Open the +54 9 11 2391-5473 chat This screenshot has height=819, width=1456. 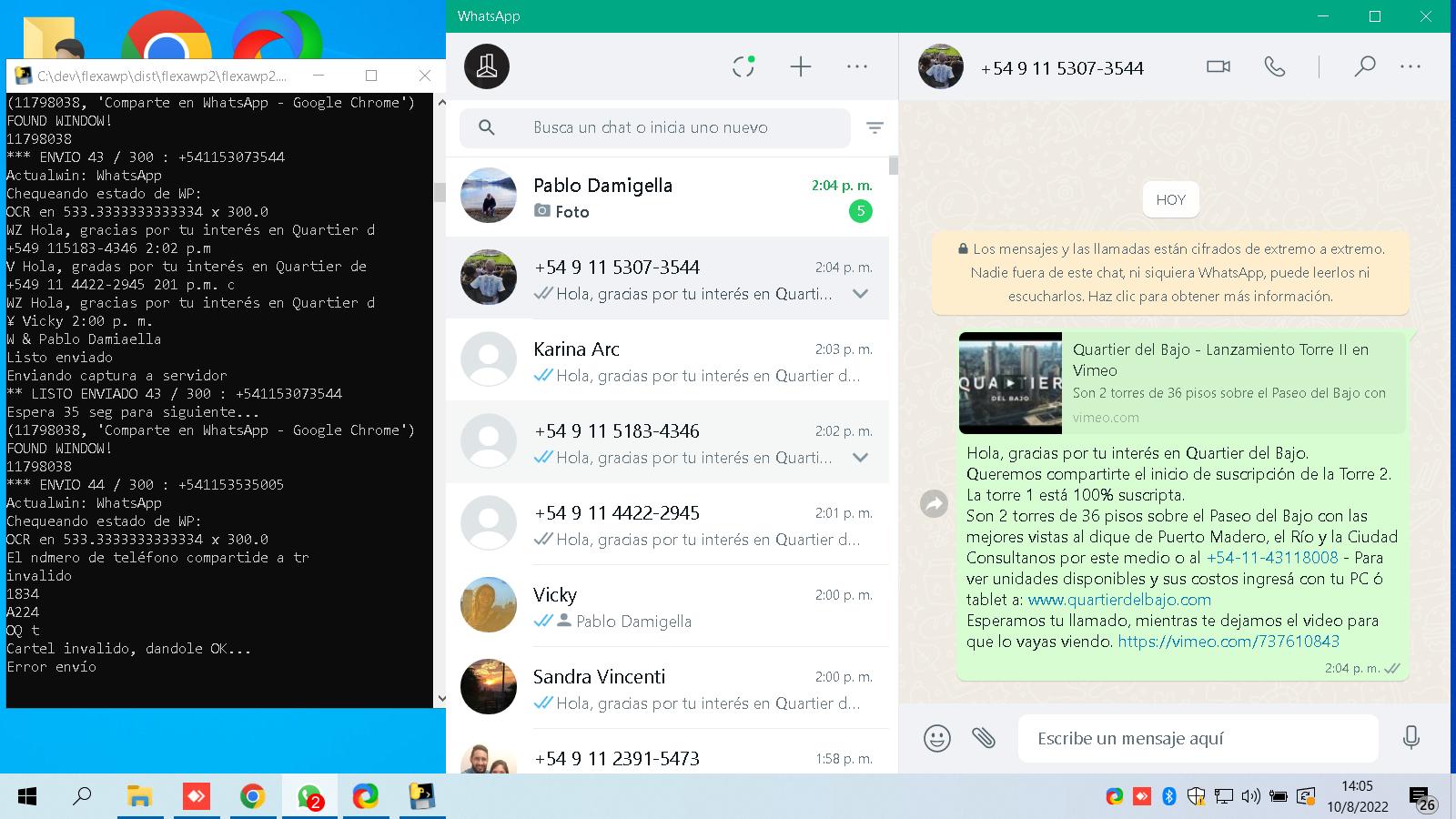667,752
